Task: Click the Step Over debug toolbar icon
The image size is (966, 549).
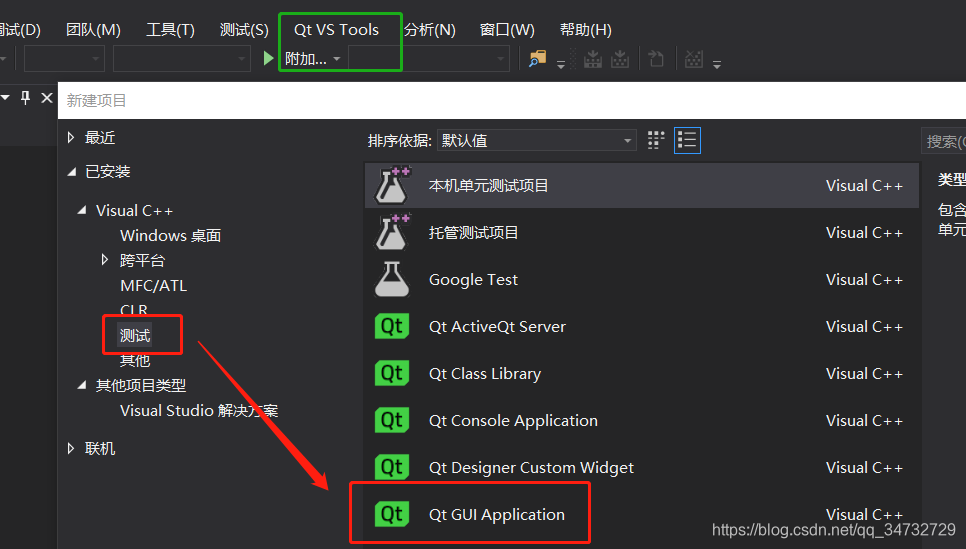Action: [x=620, y=59]
